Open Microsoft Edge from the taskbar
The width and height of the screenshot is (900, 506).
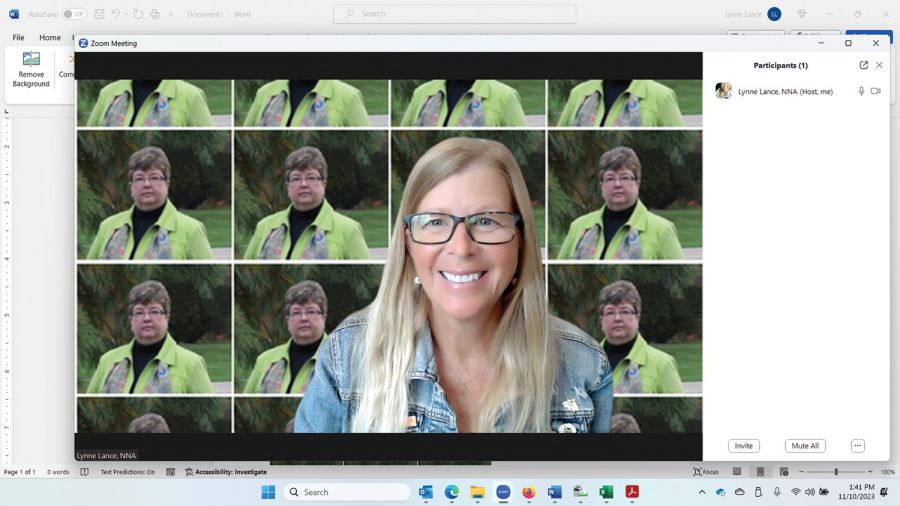click(x=452, y=492)
